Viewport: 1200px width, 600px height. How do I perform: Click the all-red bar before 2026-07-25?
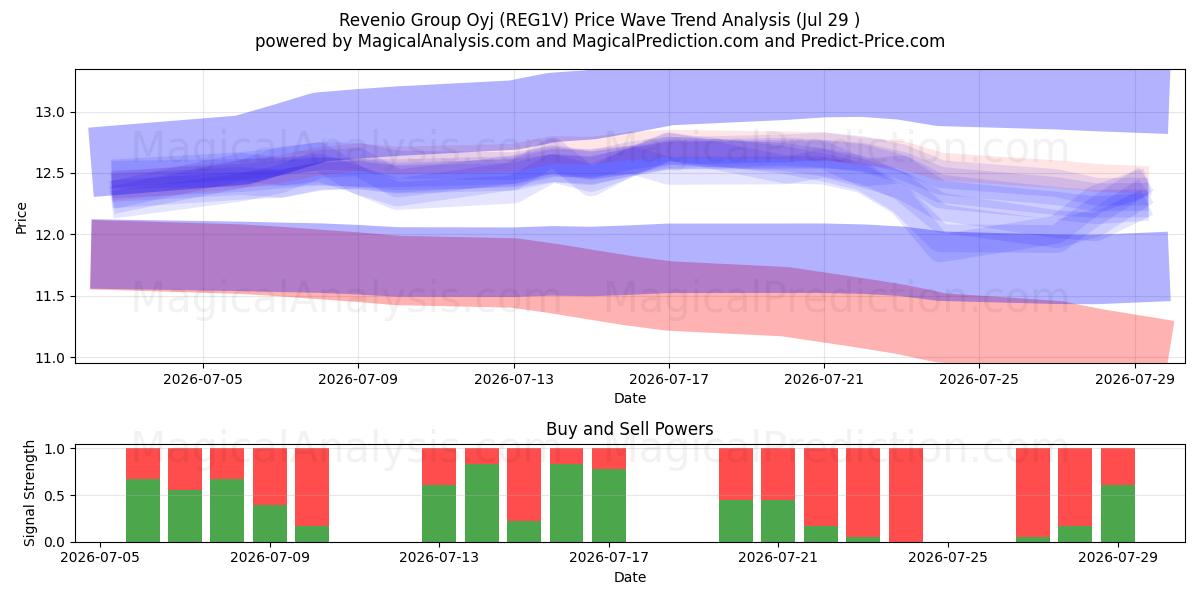(x=905, y=495)
